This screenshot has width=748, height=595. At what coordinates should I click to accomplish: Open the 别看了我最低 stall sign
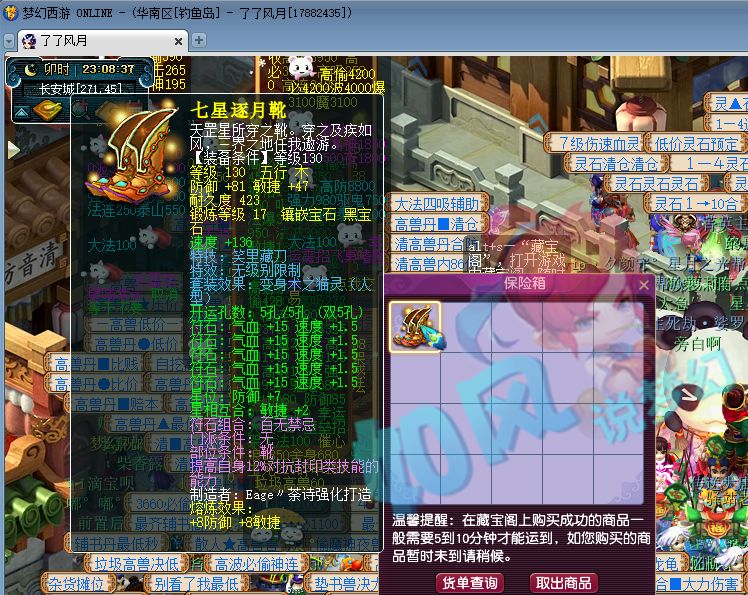[x=196, y=584]
